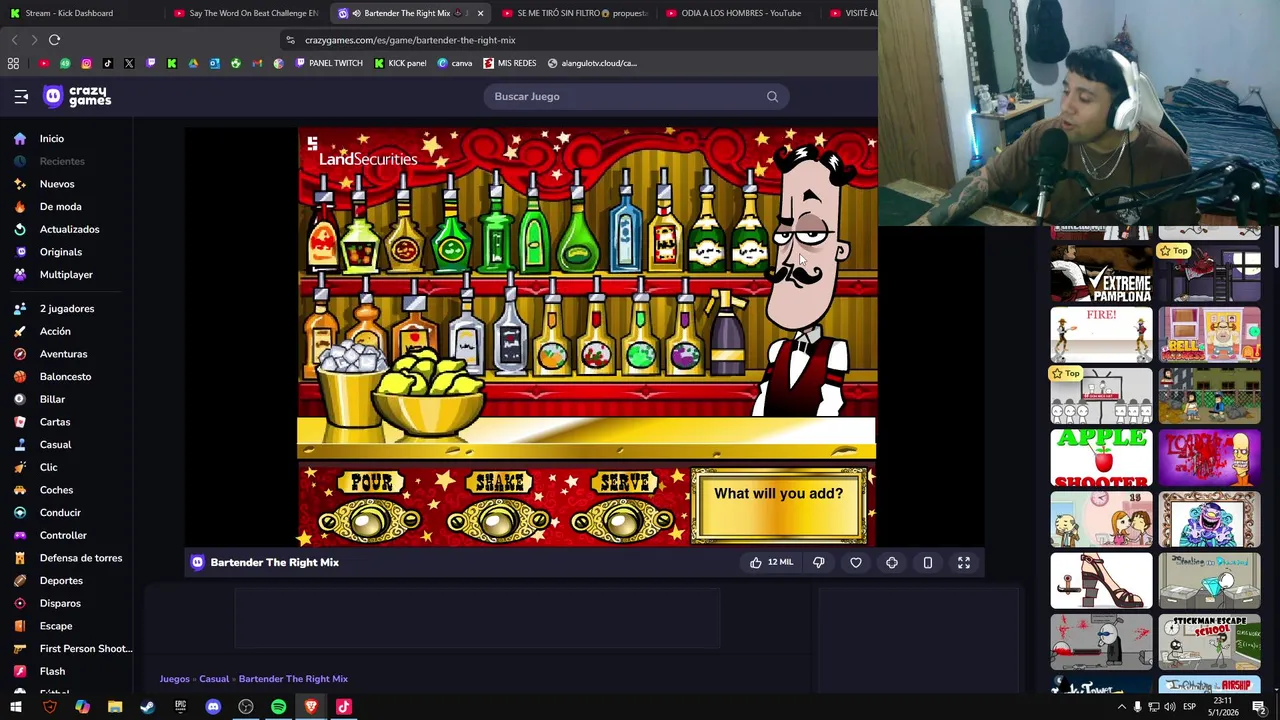Open browser apps grid icon
The width and height of the screenshot is (1280, 720).
pyautogui.click(x=13, y=63)
